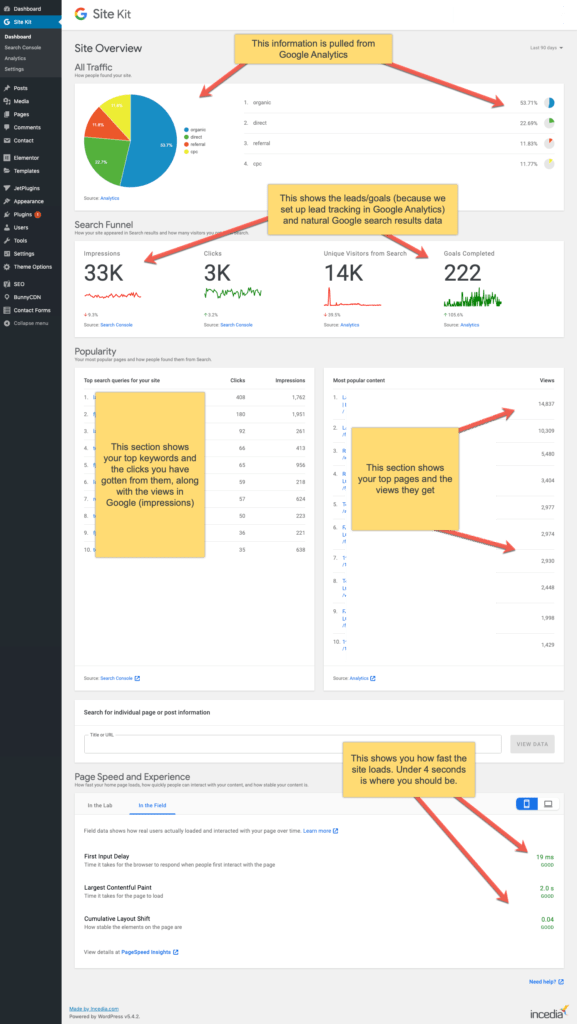Click the organic mini pie icon
The height and width of the screenshot is (1024, 577).
click(550, 103)
